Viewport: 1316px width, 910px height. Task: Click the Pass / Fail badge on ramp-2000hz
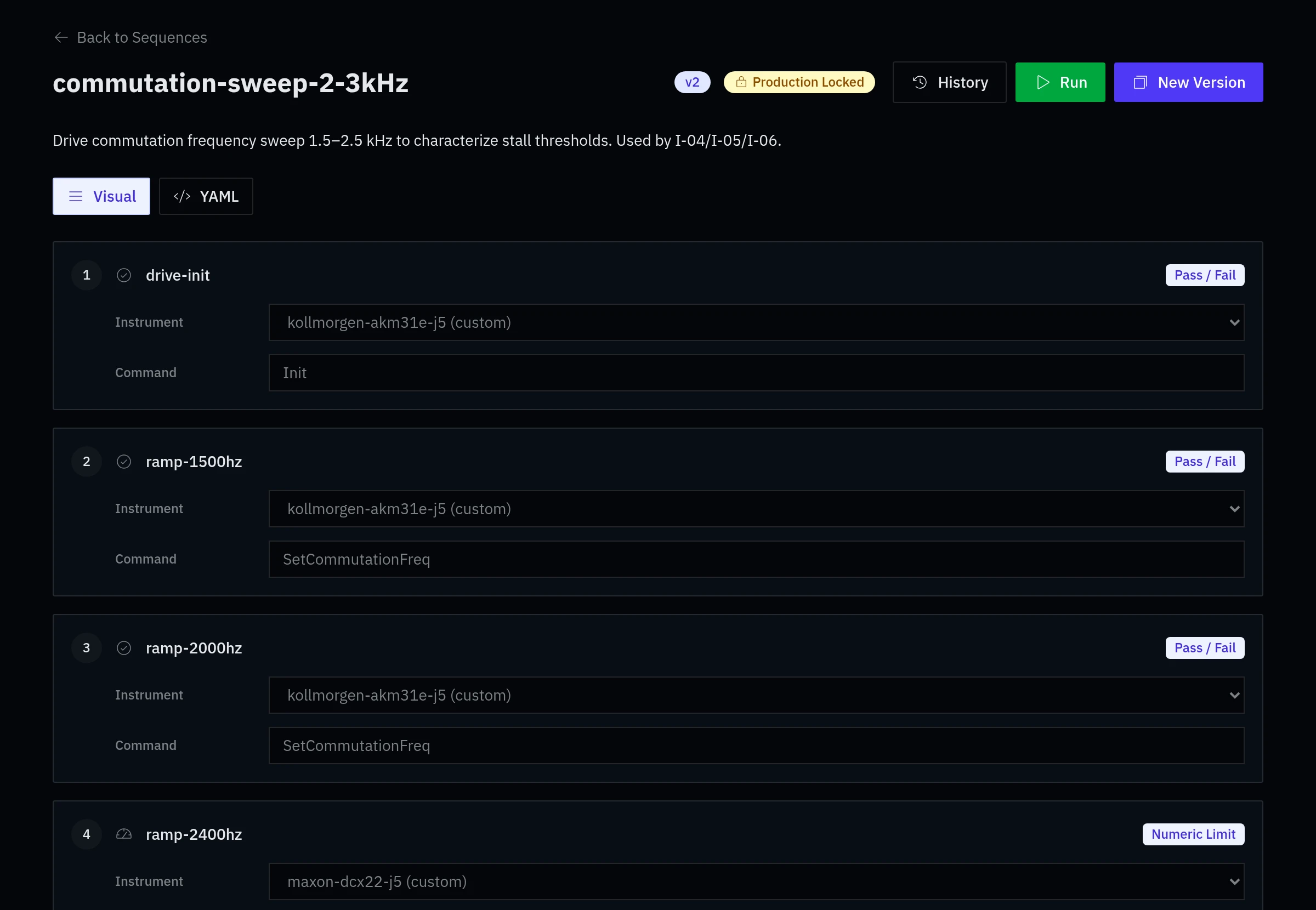[1205, 649]
